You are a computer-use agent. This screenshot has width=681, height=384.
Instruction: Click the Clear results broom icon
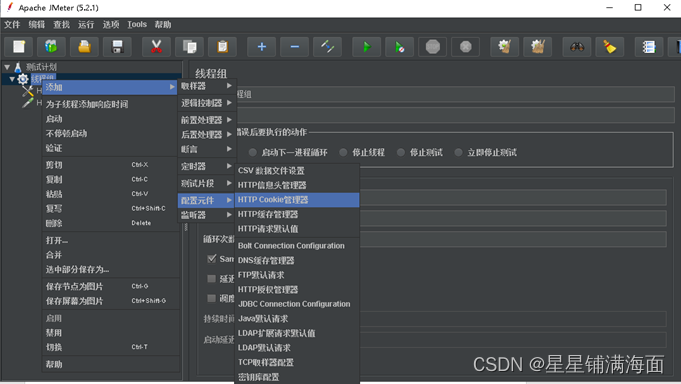[505, 46]
